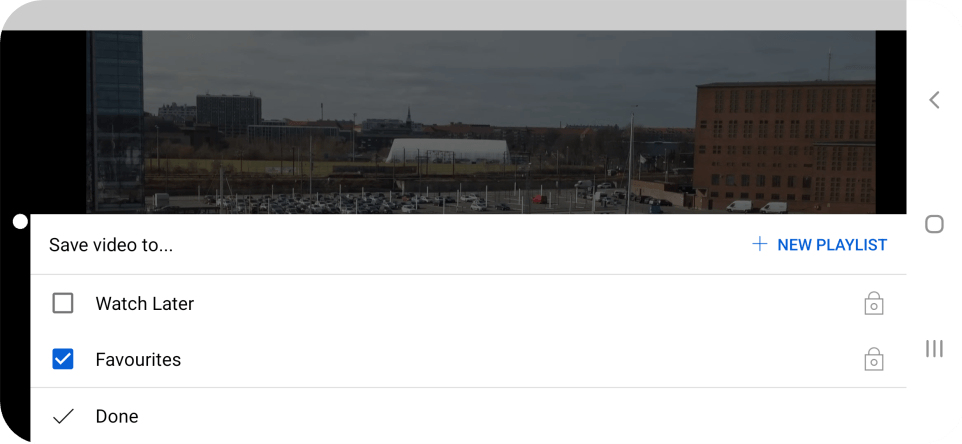Tap the brick building in the video frame

pos(785,144)
